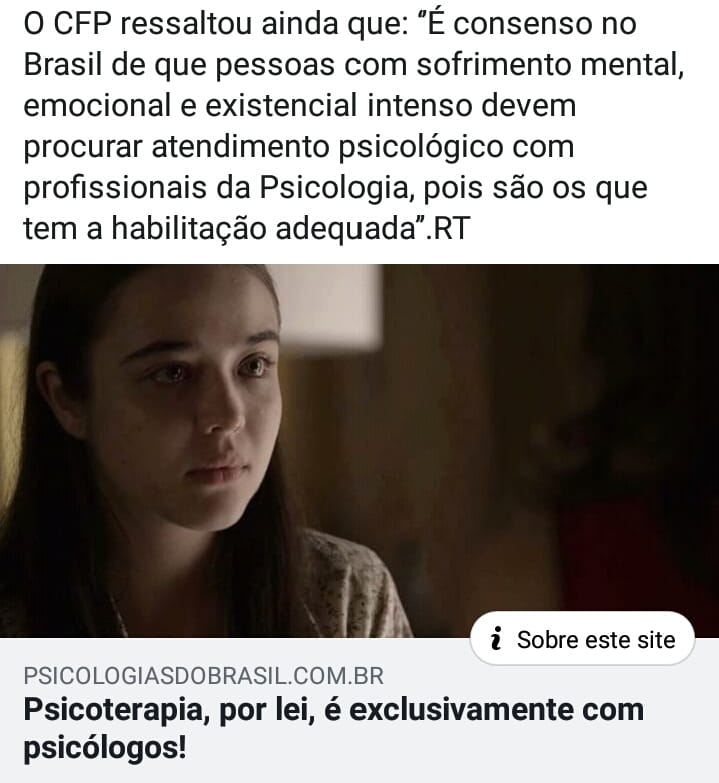The image size is (719, 783).
Task: Click the "RT" at the end of the post
Action: 451,229
